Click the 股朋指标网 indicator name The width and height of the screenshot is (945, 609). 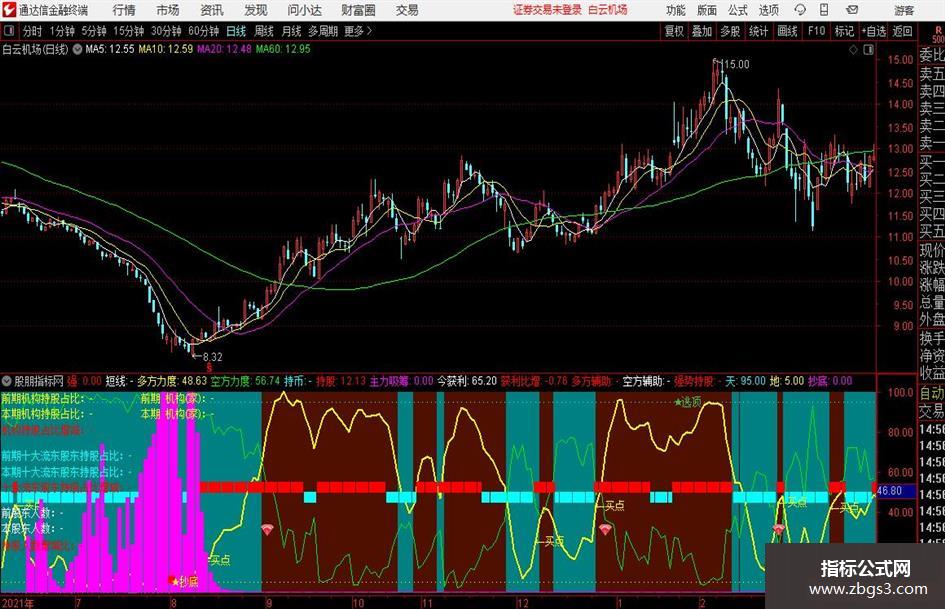[39, 381]
